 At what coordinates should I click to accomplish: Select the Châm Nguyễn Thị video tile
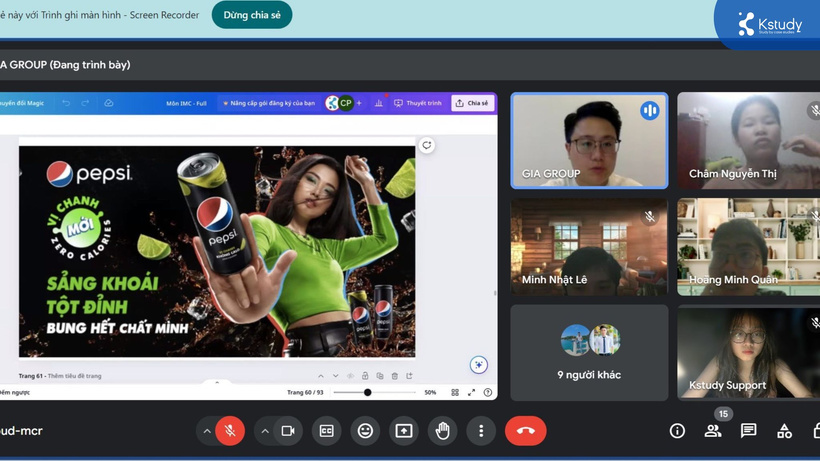pos(748,141)
